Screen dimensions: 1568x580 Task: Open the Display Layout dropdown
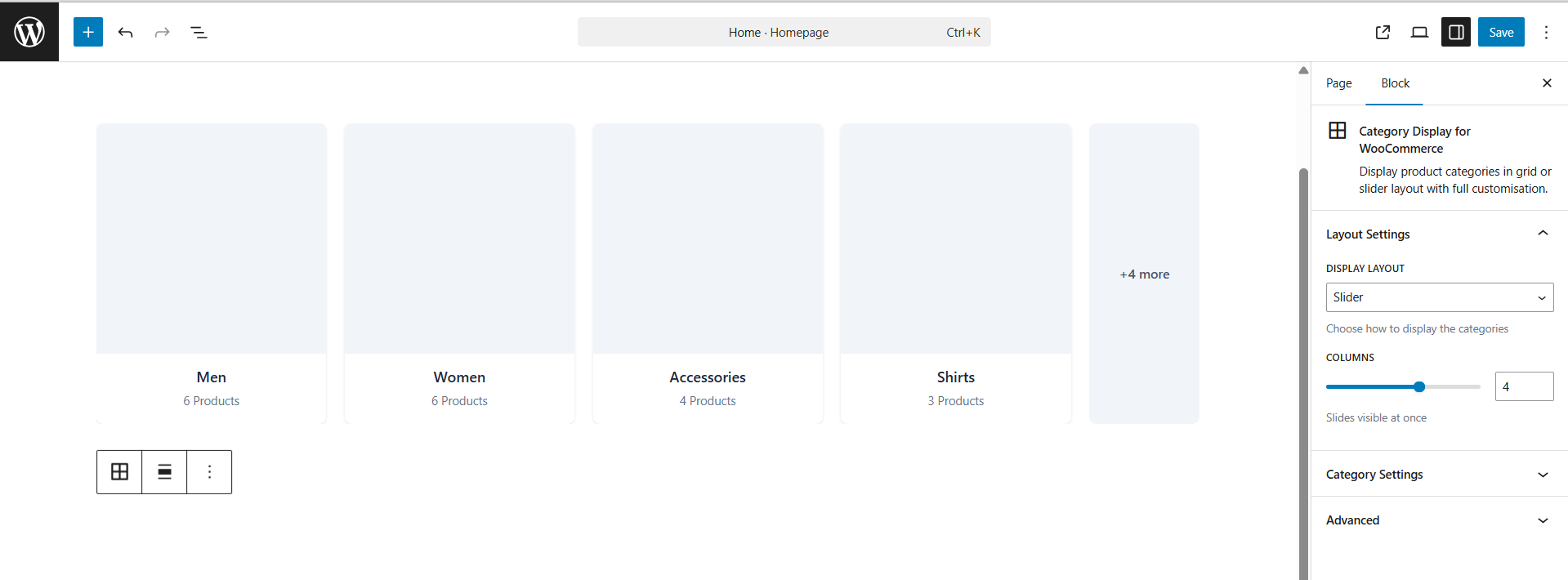[1439, 297]
